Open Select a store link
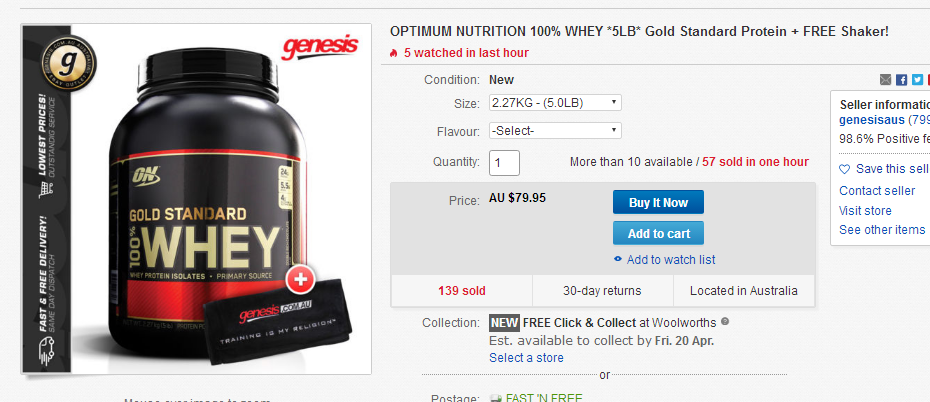Viewport: 930px width, 402px height. click(x=526, y=358)
